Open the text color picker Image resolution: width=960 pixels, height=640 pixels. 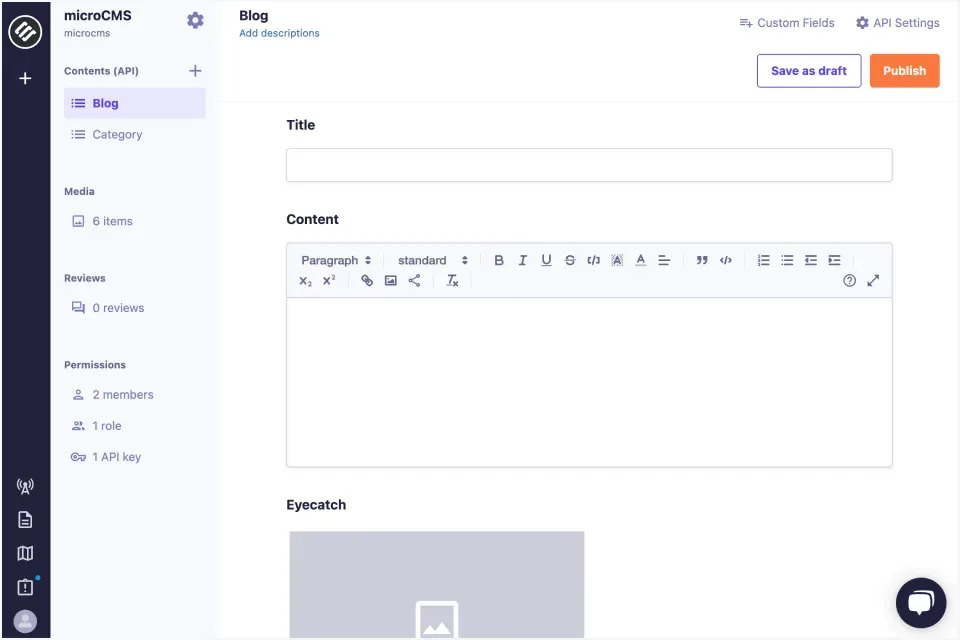tap(640, 260)
